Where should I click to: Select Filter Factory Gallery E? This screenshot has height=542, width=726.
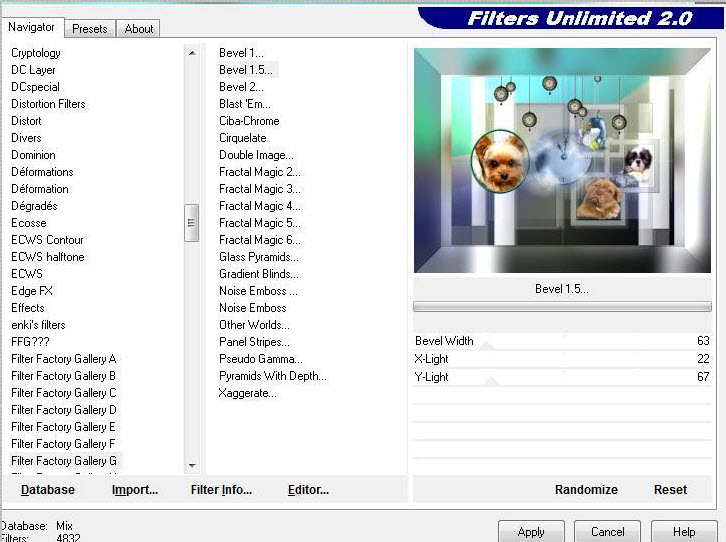pos(63,427)
